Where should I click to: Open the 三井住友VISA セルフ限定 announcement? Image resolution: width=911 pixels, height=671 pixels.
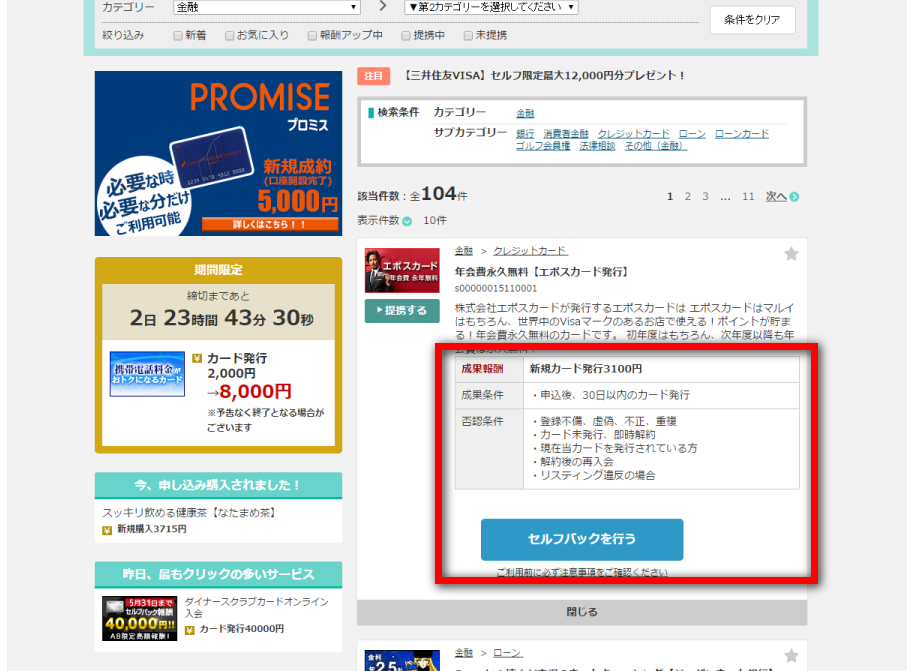point(543,76)
